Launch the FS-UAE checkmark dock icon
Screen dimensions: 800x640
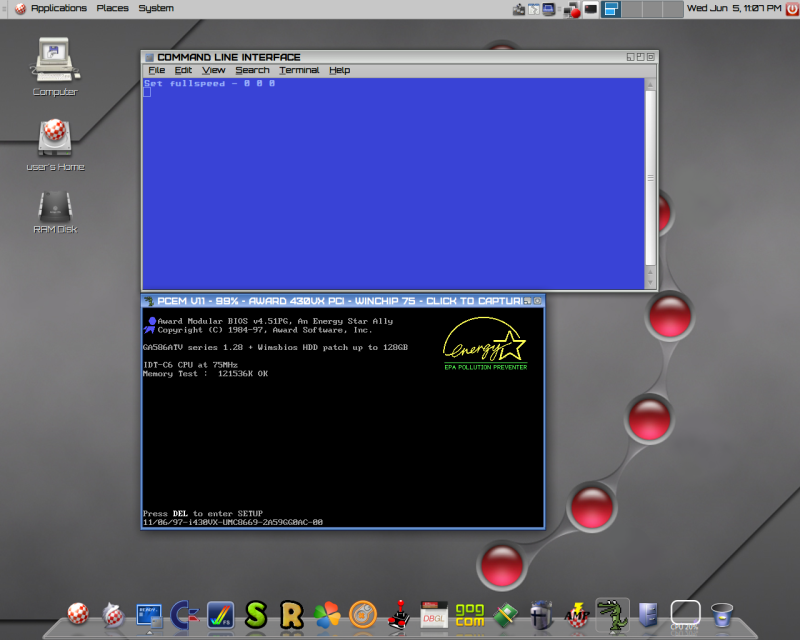coord(220,615)
